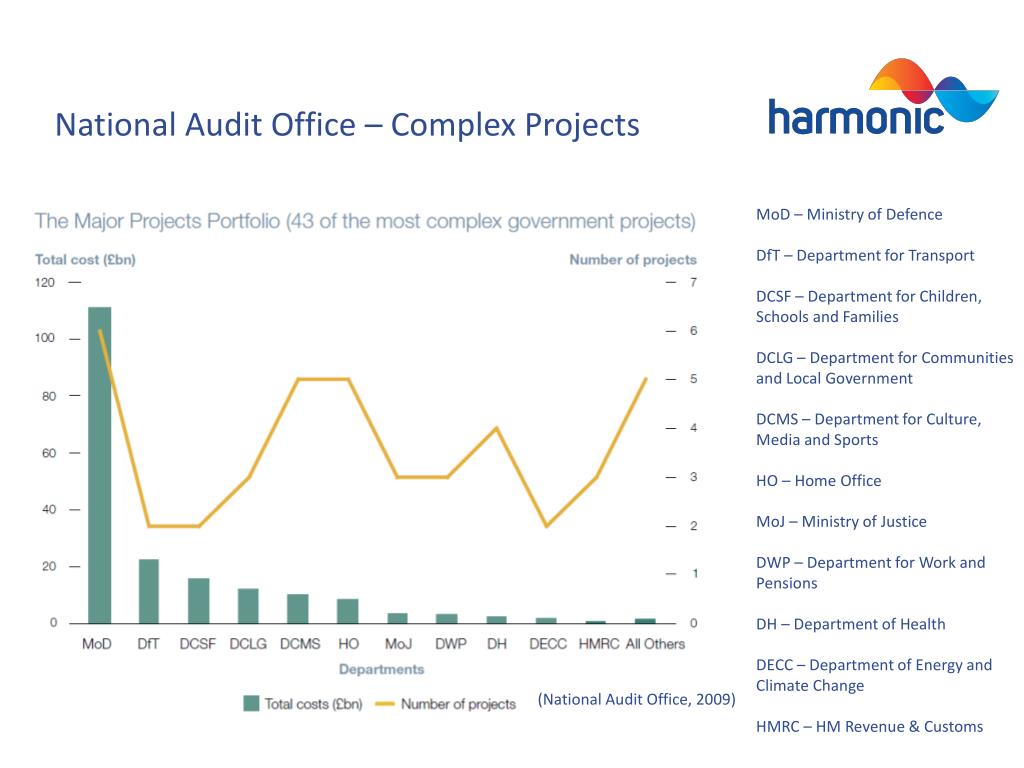Click the yellow Number of projects legend line
Screen dimensions: 1024x768
385,704
